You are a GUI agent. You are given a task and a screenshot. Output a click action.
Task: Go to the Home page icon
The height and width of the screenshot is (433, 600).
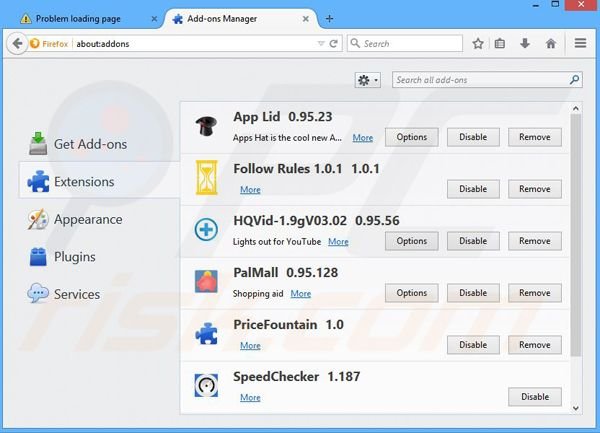(x=550, y=44)
